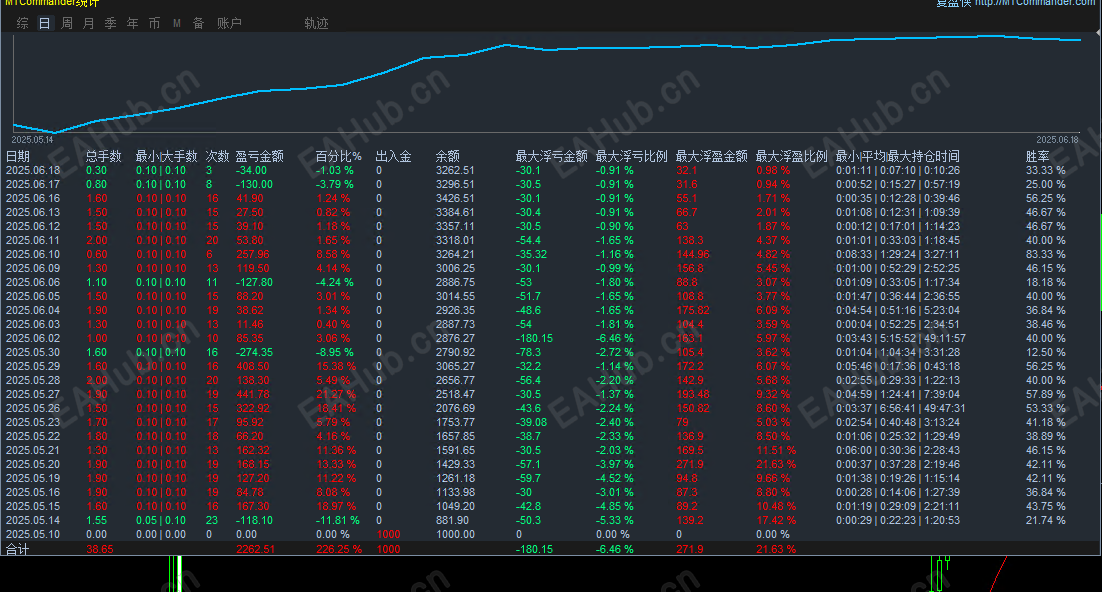Image resolution: width=1102 pixels, height=592 pixels.
Task: Click the 0.05 | 0.10 lot size cell
Action: pos(161,520)
